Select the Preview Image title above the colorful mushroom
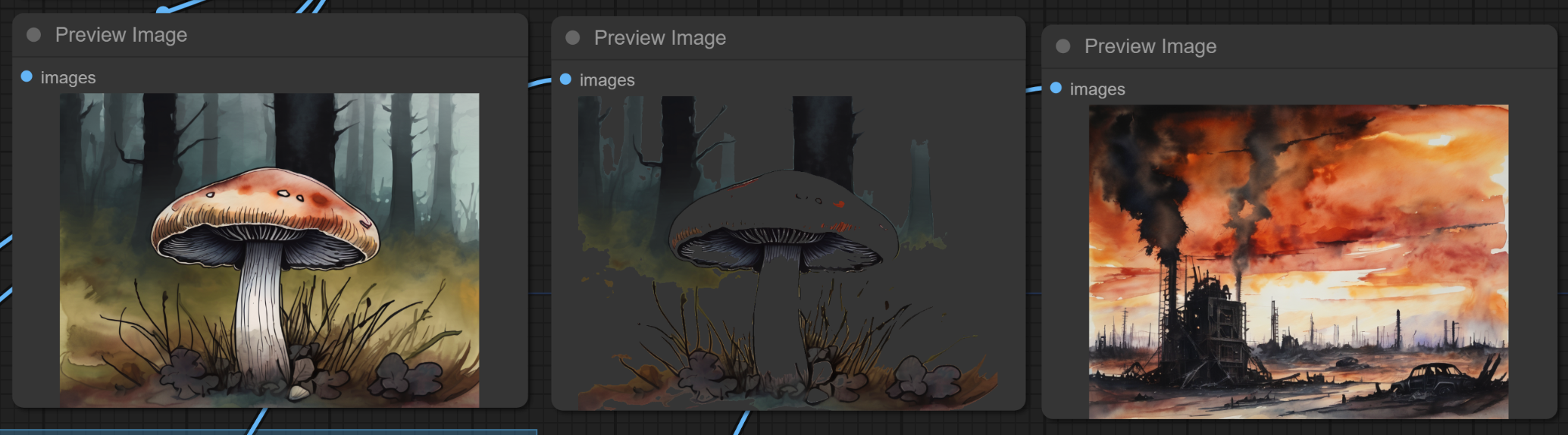1568x435 pixels. [x=120, y=35]
